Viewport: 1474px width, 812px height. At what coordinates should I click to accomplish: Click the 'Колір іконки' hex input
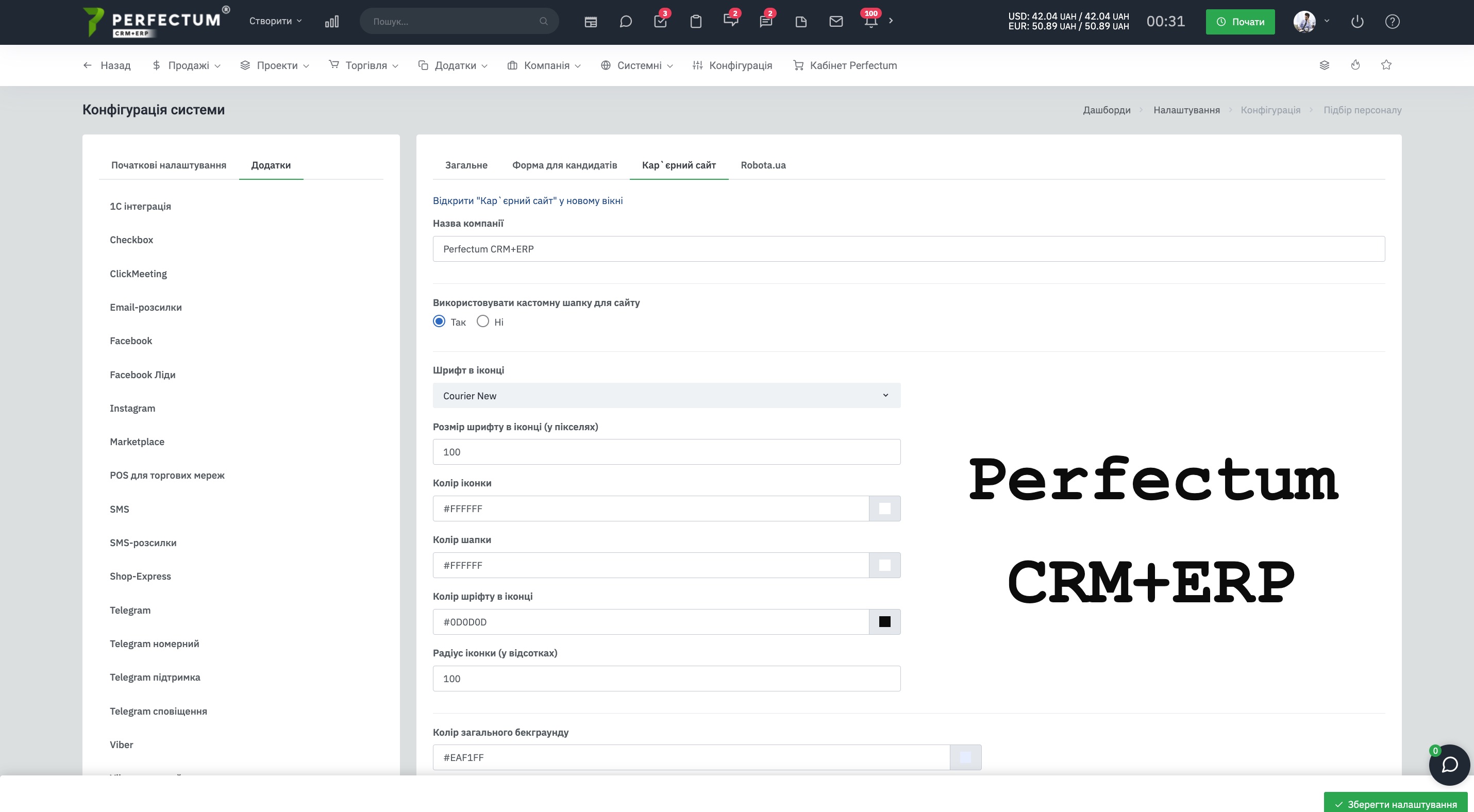point(650,509)
